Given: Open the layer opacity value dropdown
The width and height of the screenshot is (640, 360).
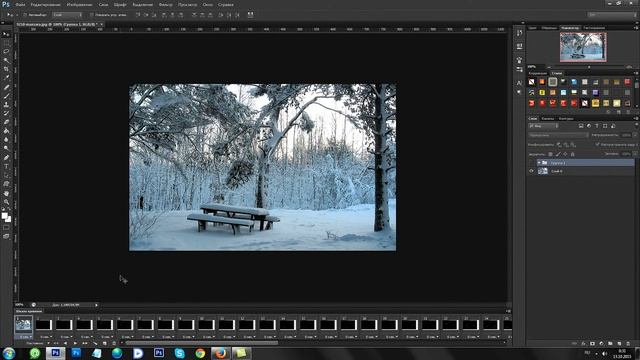Looking at the screenshot, I should 635,135.
